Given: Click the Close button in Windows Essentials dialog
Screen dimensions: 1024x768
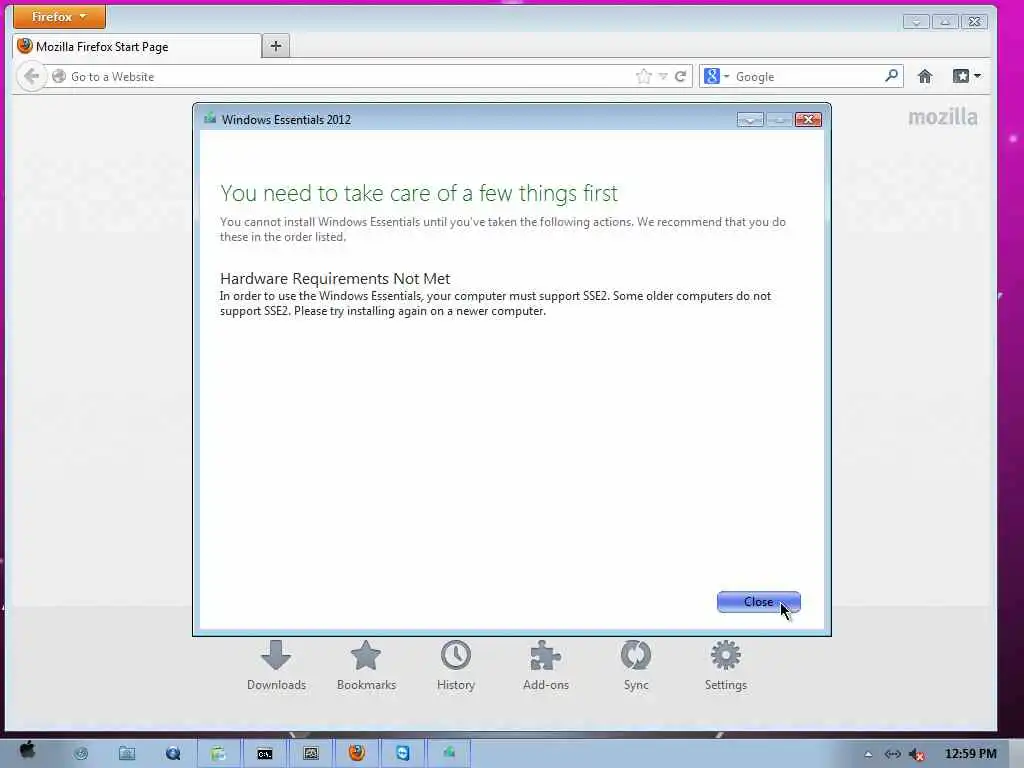Looking at the screenshot, I should coord(758,601).
